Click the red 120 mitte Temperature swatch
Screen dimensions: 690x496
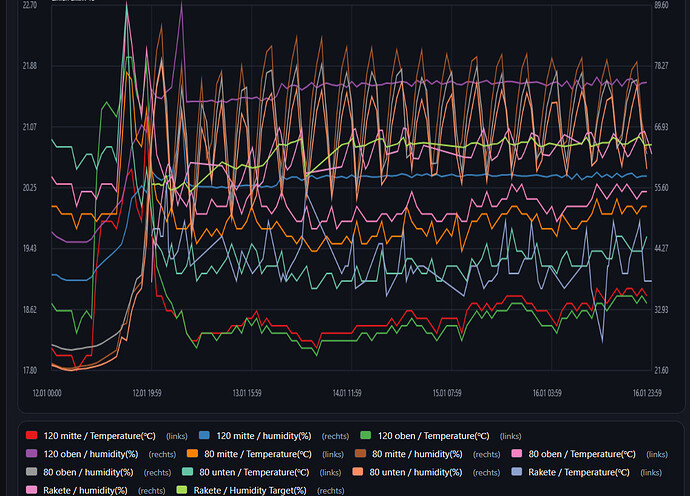31,435
